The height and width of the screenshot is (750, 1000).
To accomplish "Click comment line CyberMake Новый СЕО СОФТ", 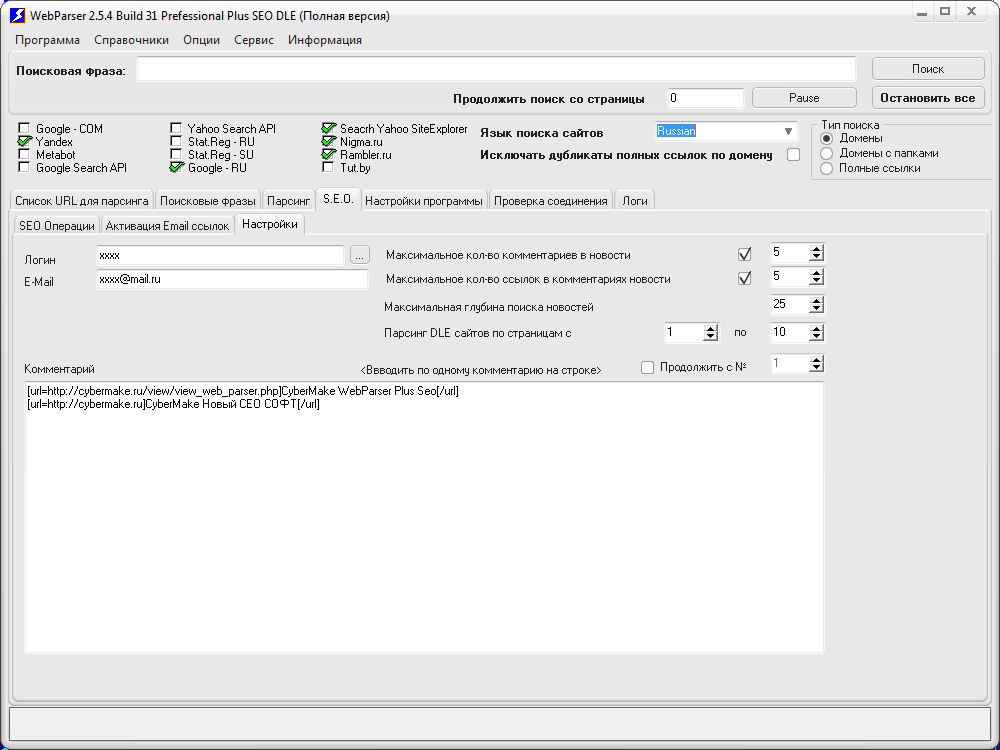I will click(x=173, y=404).
